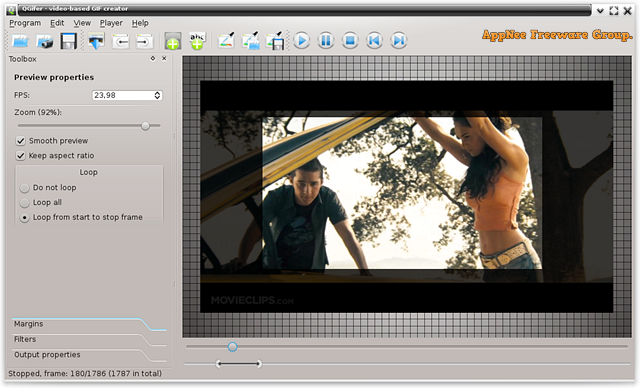Open video file icon with camera

coord(44,41)
